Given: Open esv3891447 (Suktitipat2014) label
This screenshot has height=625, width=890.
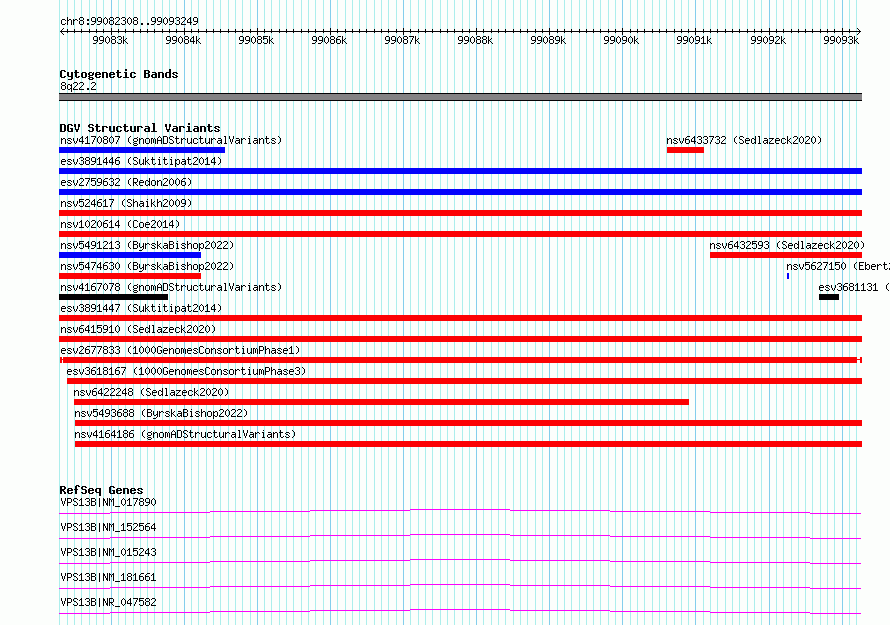Looking at the screenshot, I should coord(141,308).
